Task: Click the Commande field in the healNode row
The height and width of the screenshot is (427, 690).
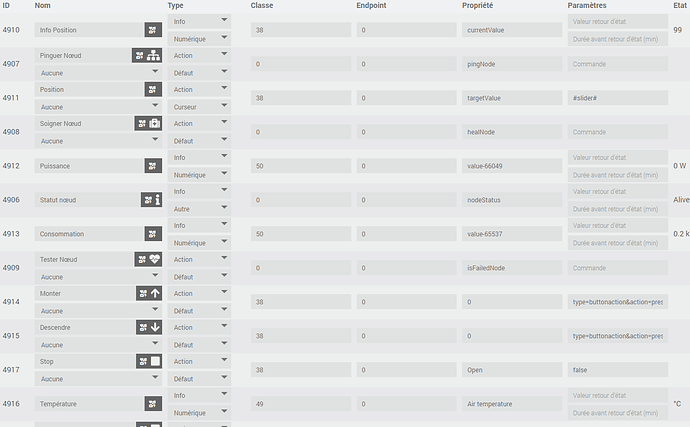Action: pyautogui.click(x=615, y=132)
